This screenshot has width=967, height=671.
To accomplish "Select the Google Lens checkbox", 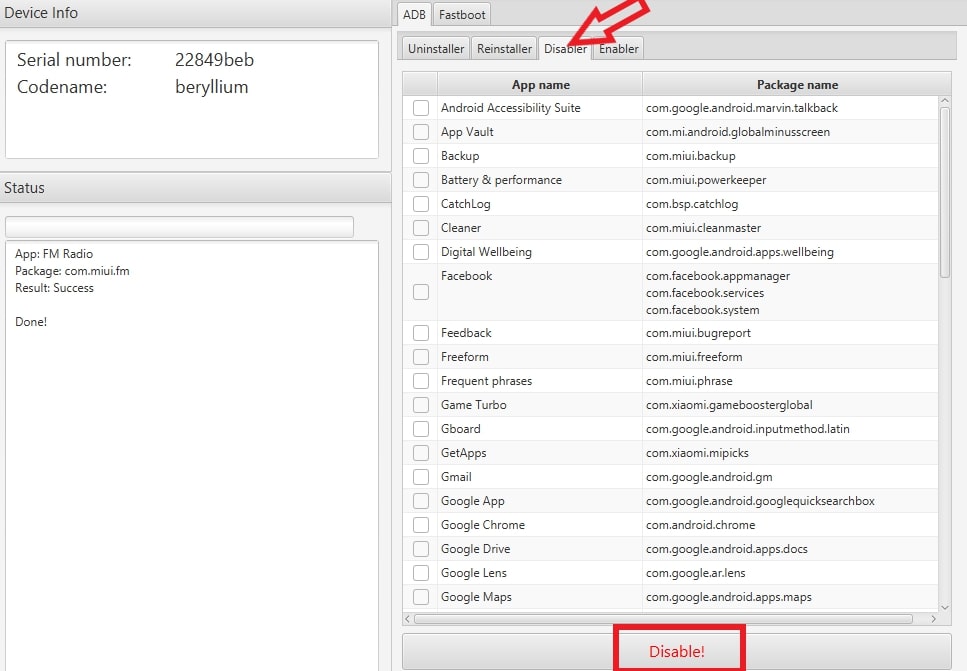I will 421,573.
